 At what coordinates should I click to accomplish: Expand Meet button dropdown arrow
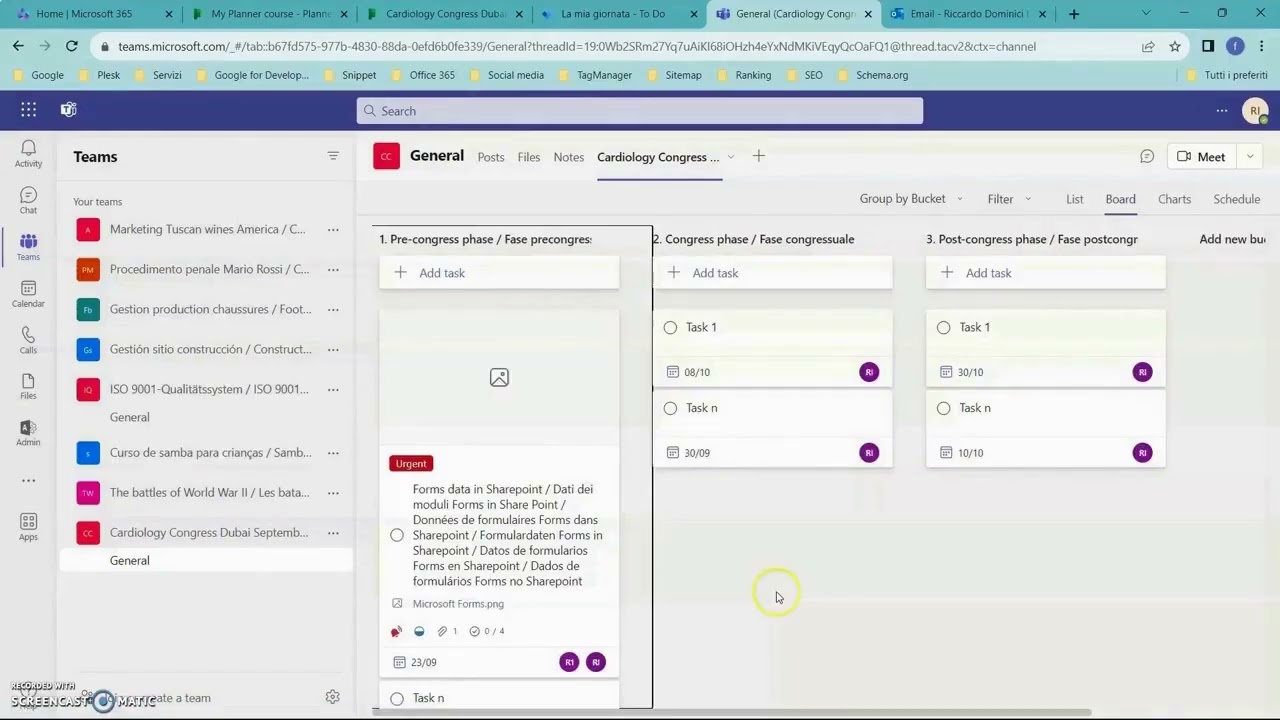1250,156
